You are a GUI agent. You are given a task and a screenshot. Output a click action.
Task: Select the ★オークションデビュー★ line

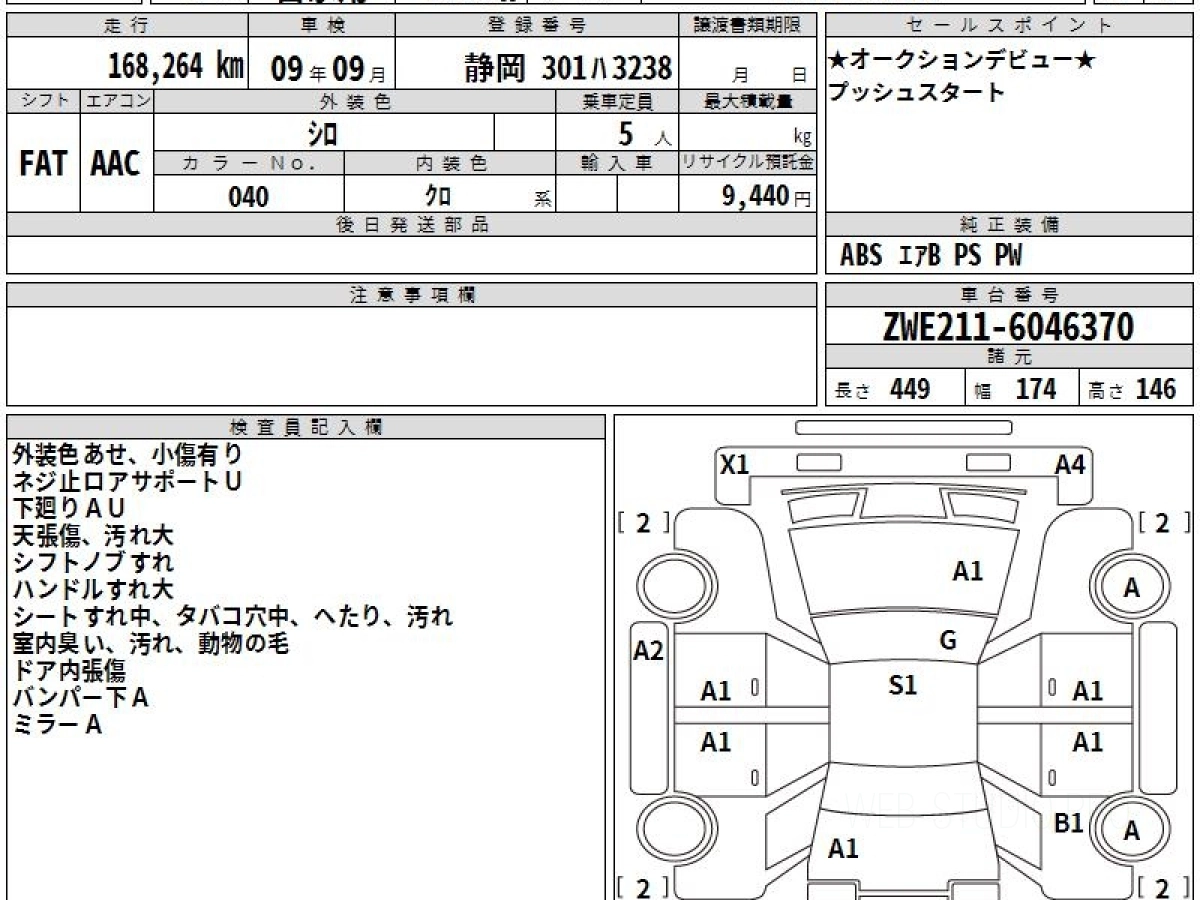tap(961, 61)
